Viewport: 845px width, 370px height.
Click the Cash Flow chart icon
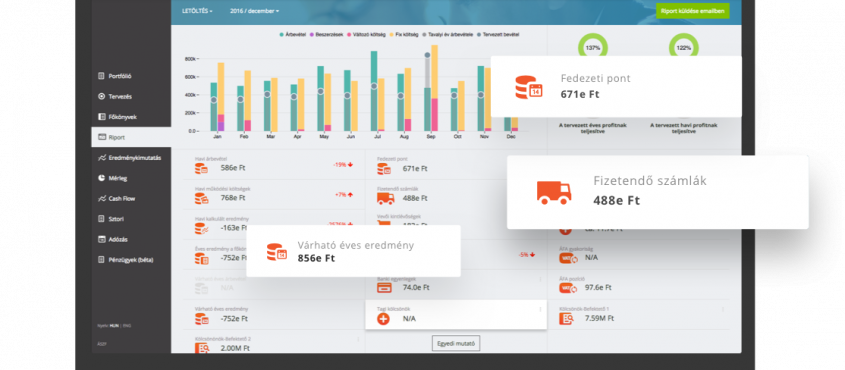click(101, 198)
